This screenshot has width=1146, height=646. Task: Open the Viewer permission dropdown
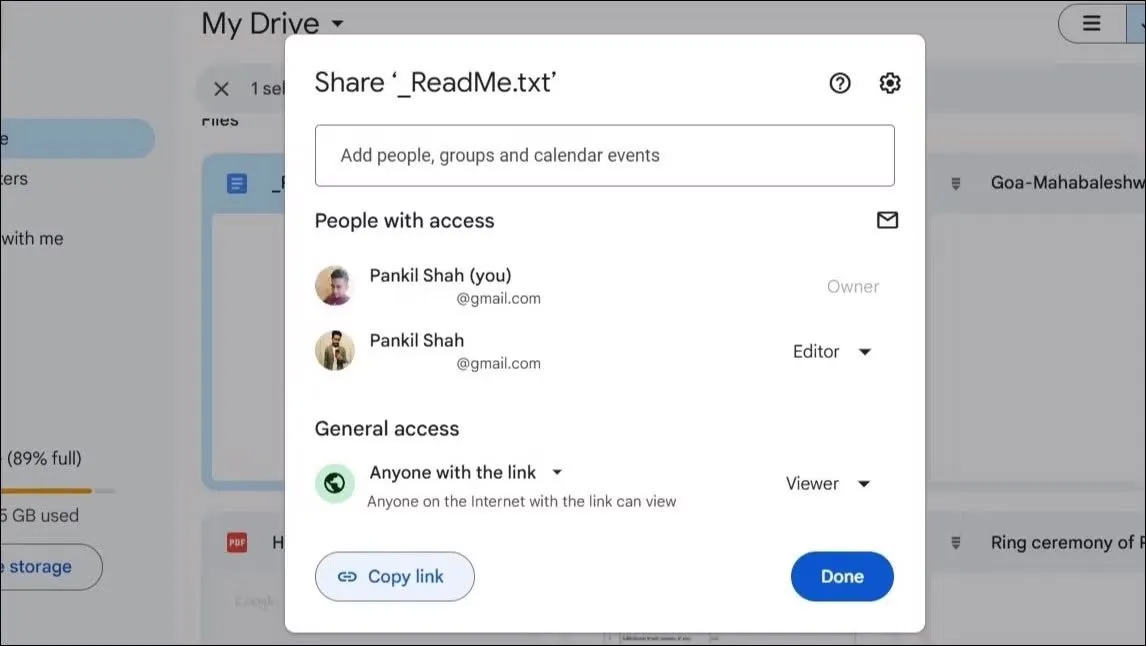pyautogui.click(x=828, y=484)
